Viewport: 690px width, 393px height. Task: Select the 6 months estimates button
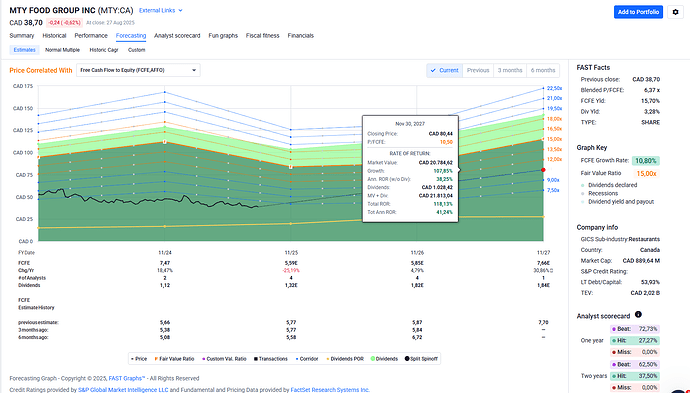(x=543, y=70)
